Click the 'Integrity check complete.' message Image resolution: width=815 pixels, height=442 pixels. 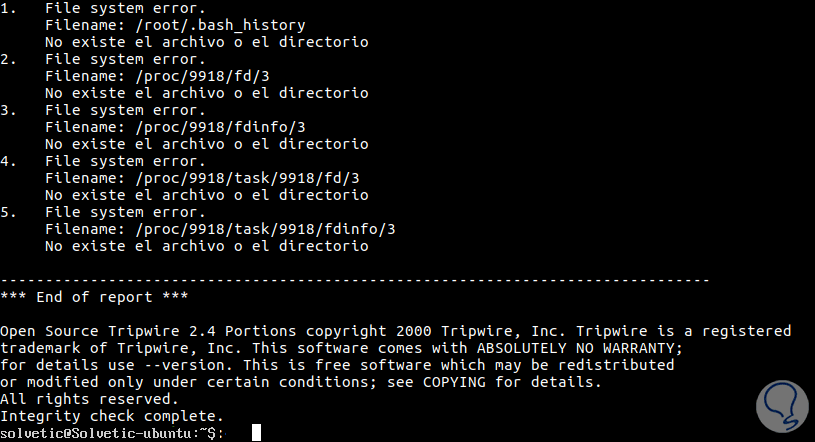coord(112,416)
